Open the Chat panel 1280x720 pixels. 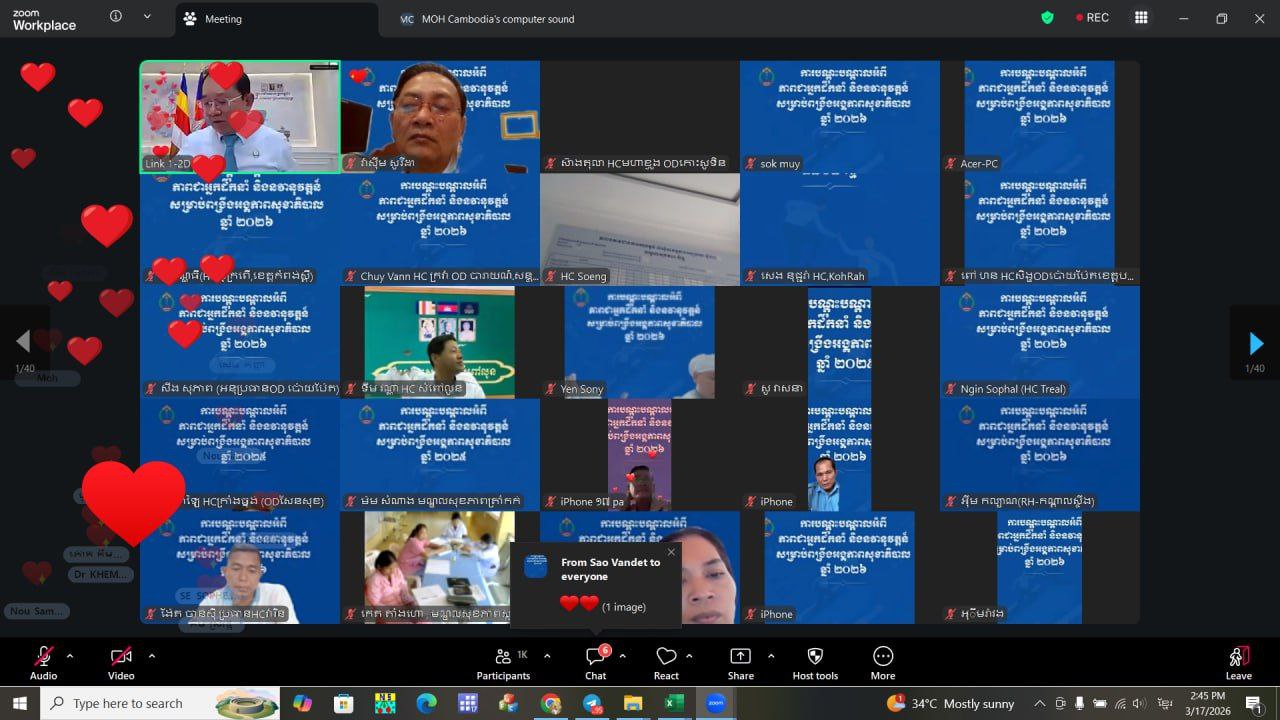pyautogui.click(x=596, y=662)
